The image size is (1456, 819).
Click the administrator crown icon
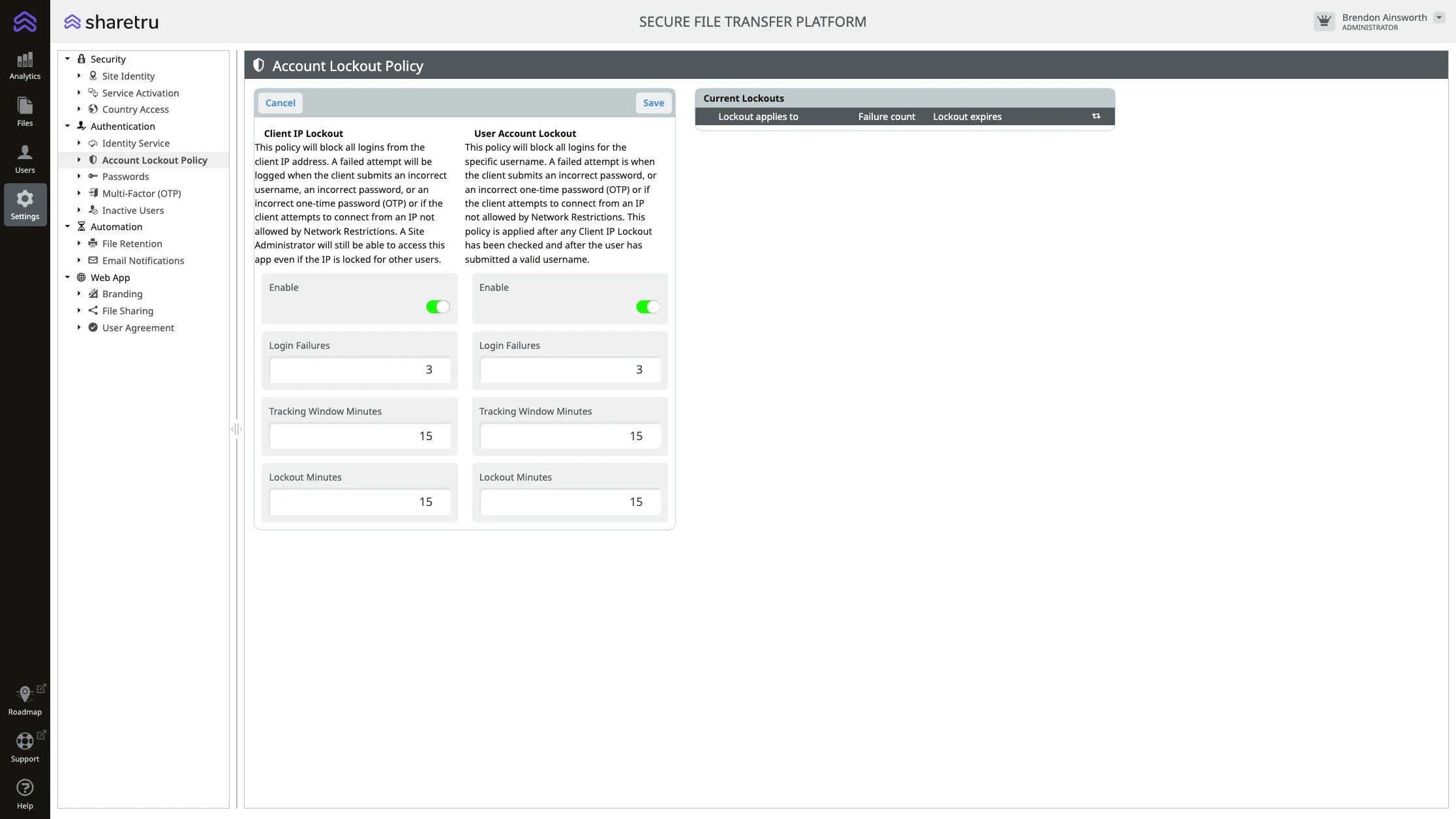[x=1324, y=22]
